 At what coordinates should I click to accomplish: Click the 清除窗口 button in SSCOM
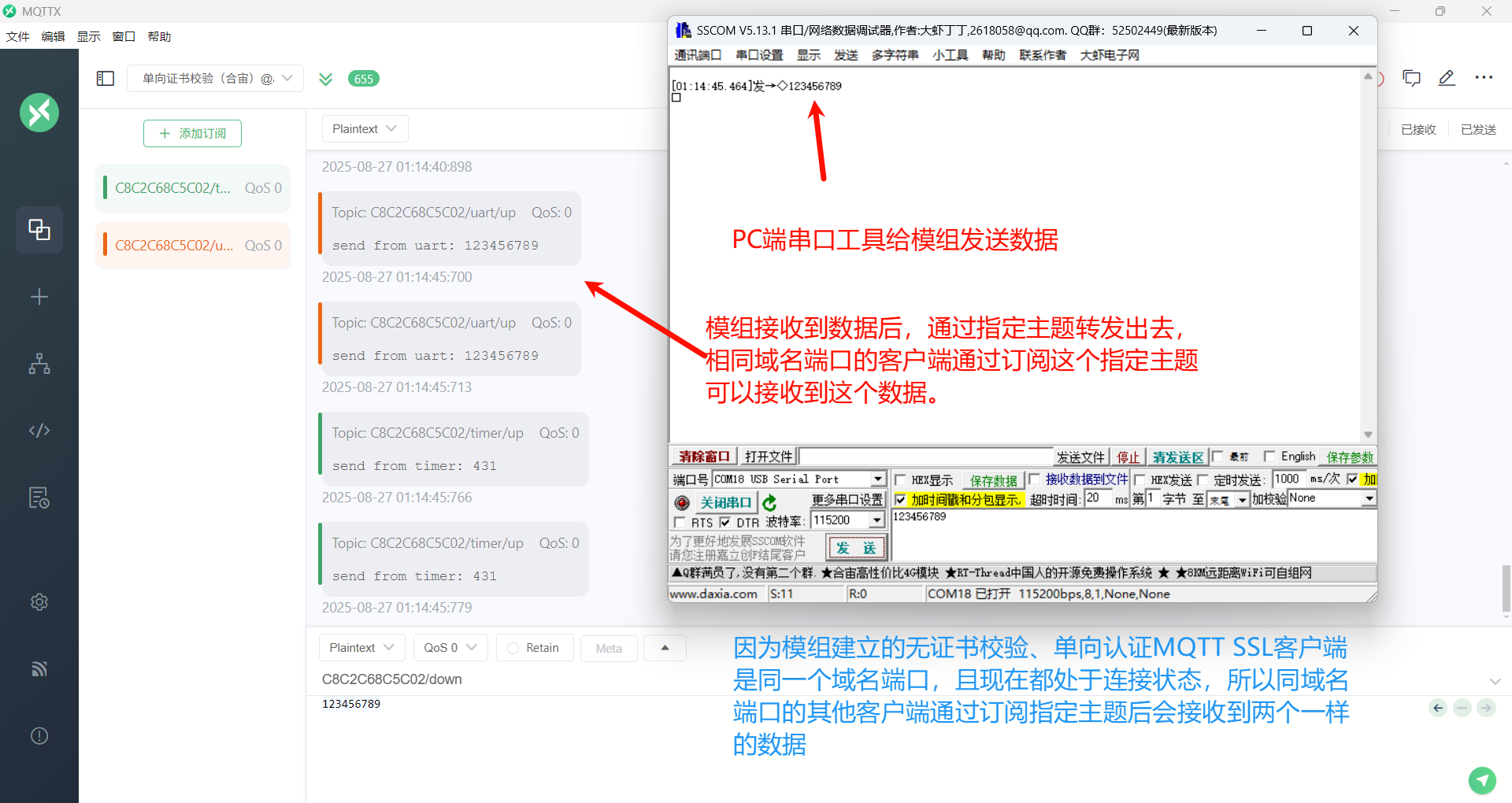(704, 457)
